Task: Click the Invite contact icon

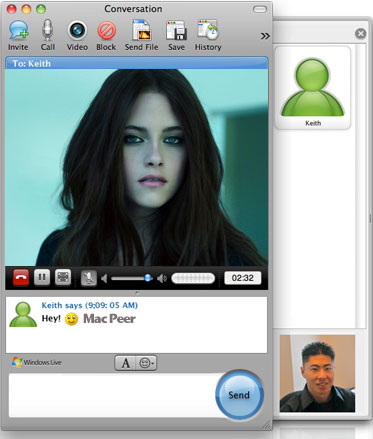Action: tap(18, 35)
